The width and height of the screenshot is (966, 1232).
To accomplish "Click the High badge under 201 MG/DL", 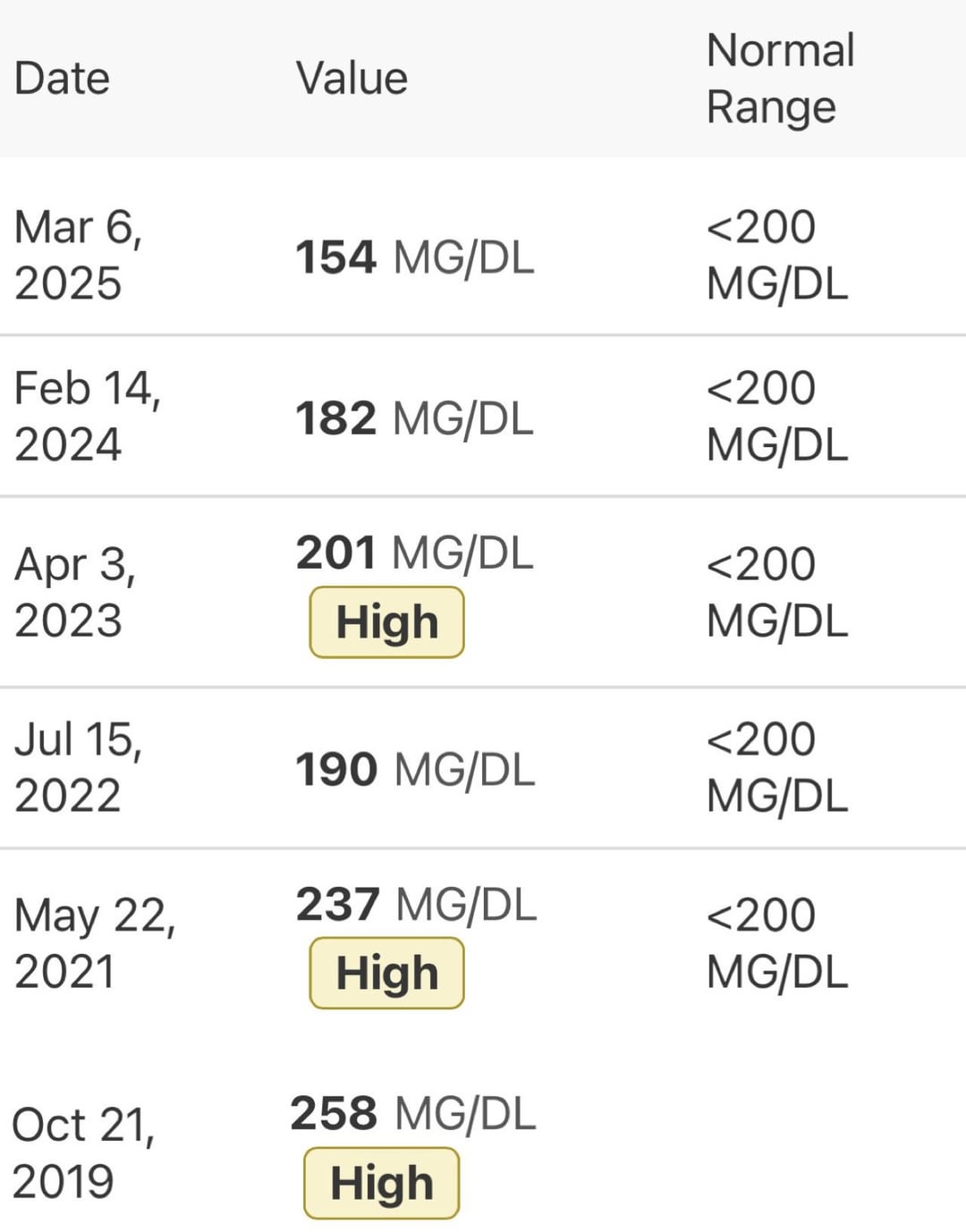I will pos(386,622).
